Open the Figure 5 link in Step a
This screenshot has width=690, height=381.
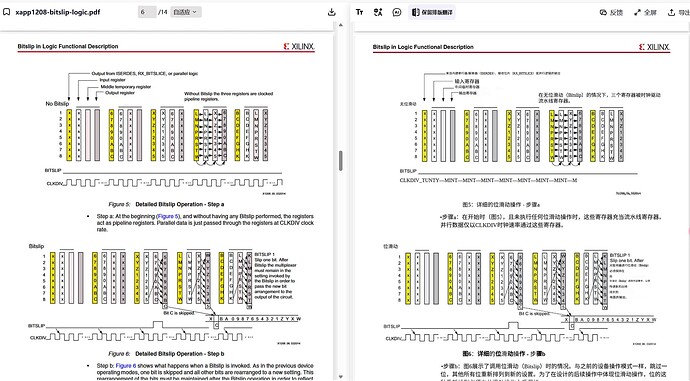168,216
